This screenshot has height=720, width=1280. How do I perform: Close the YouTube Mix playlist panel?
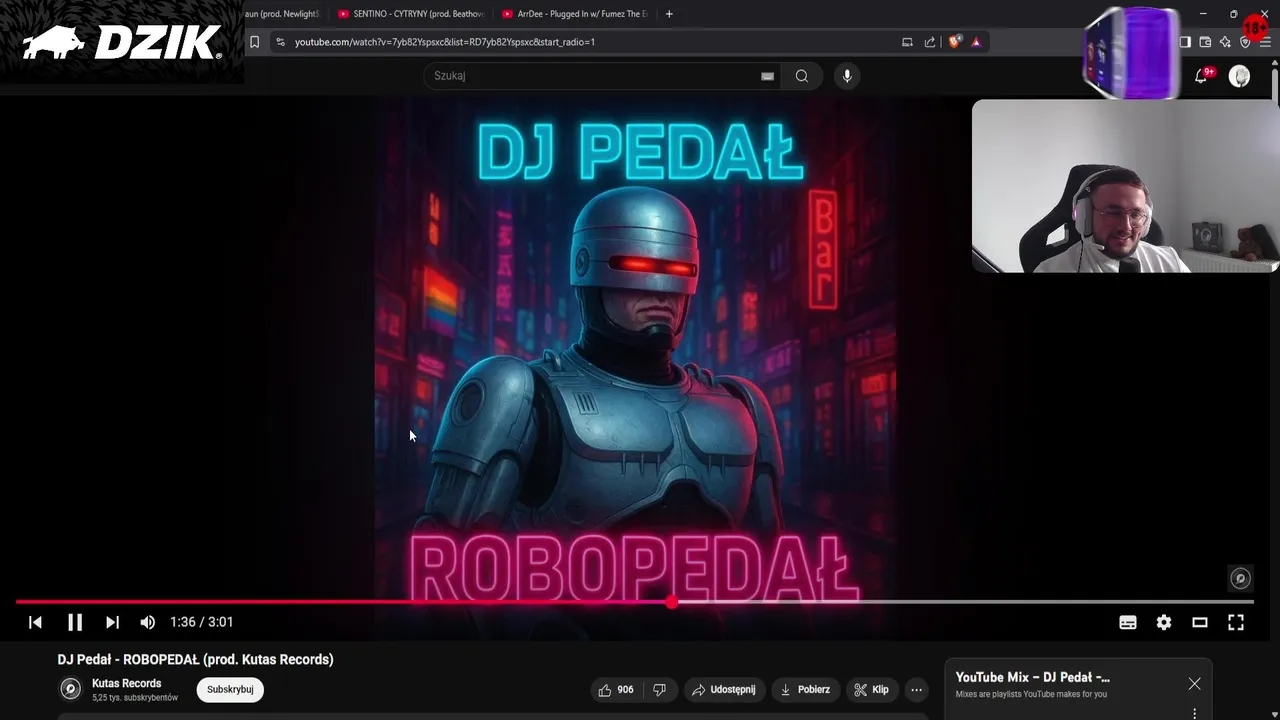[1194, 684]
